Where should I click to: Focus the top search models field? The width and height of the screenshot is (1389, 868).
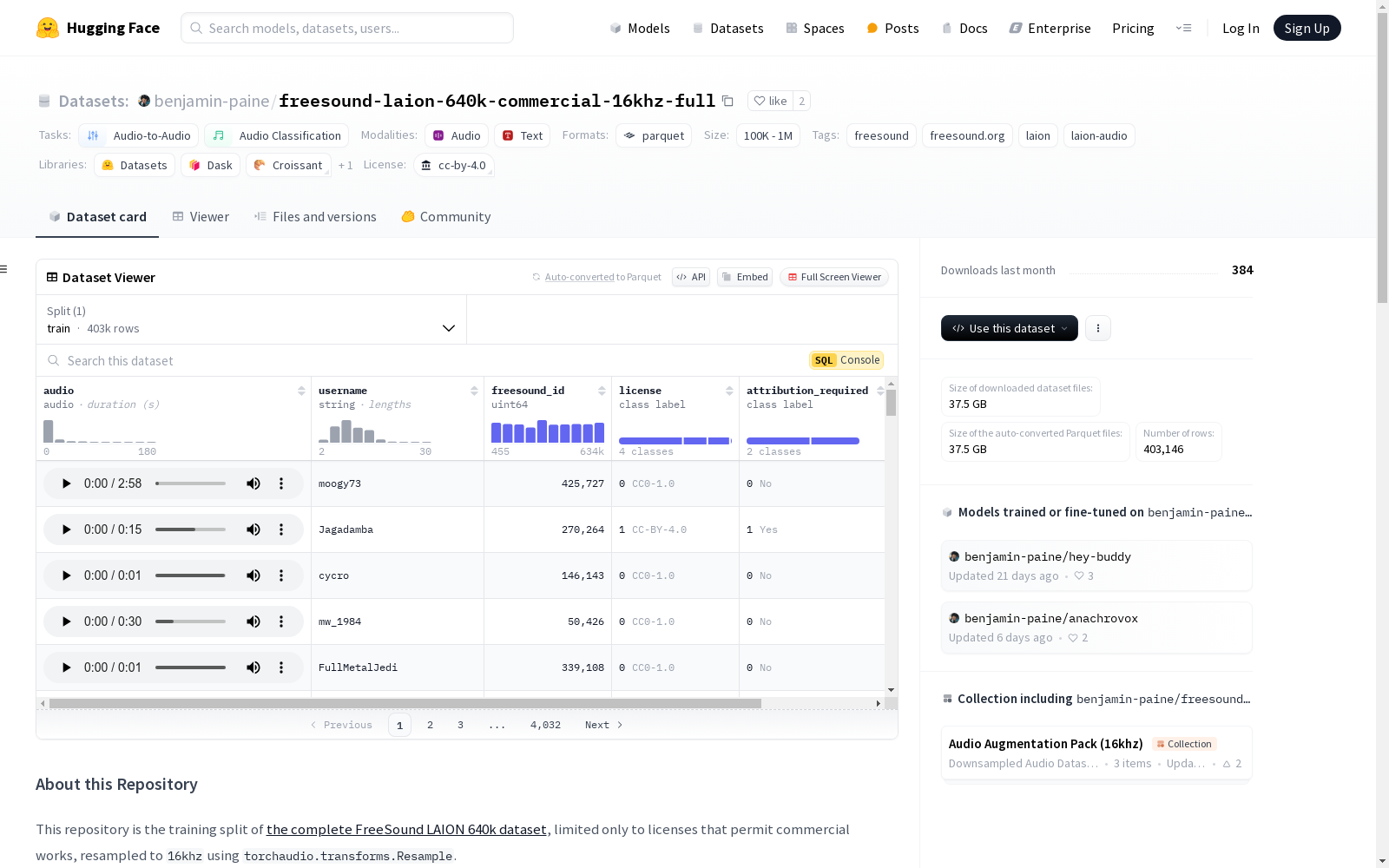point(347,28)
